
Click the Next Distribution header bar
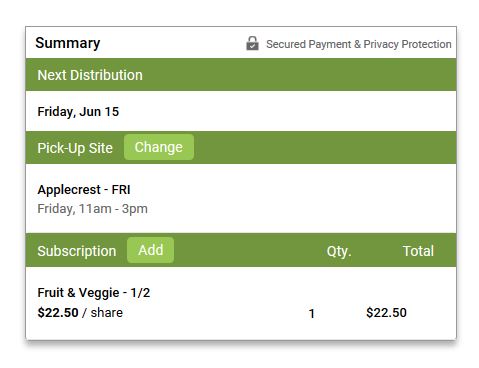(241, 75)
